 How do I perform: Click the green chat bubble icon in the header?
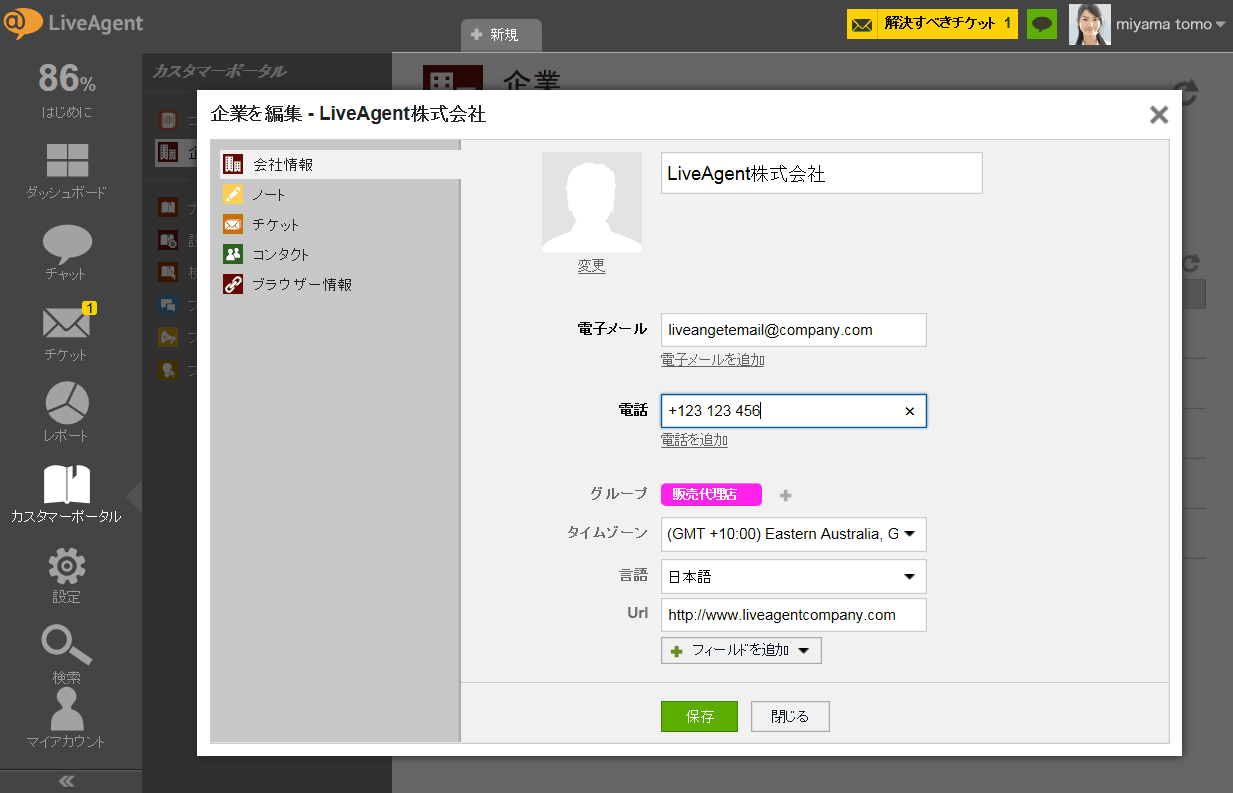[1042, 24]
